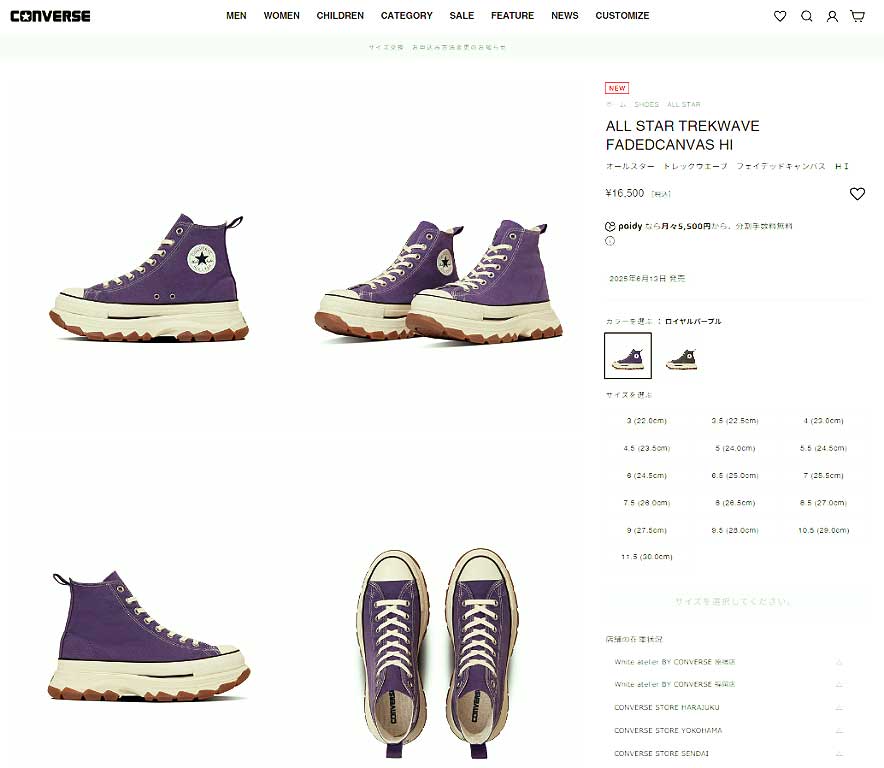
Task: Click the poidy info circle icon
Action: 609,241
